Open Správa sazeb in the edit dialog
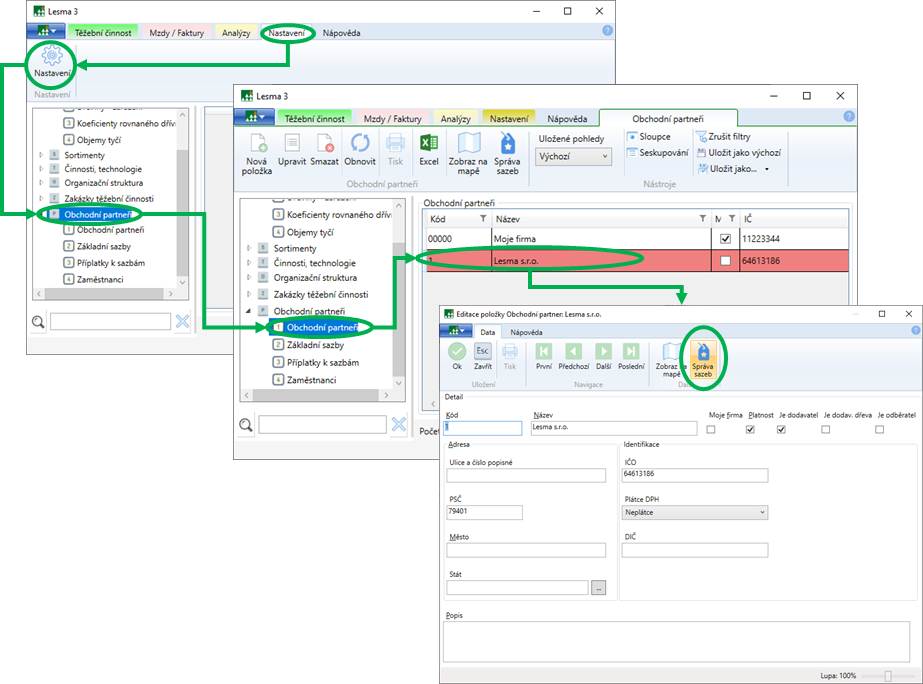 (703, 352)
